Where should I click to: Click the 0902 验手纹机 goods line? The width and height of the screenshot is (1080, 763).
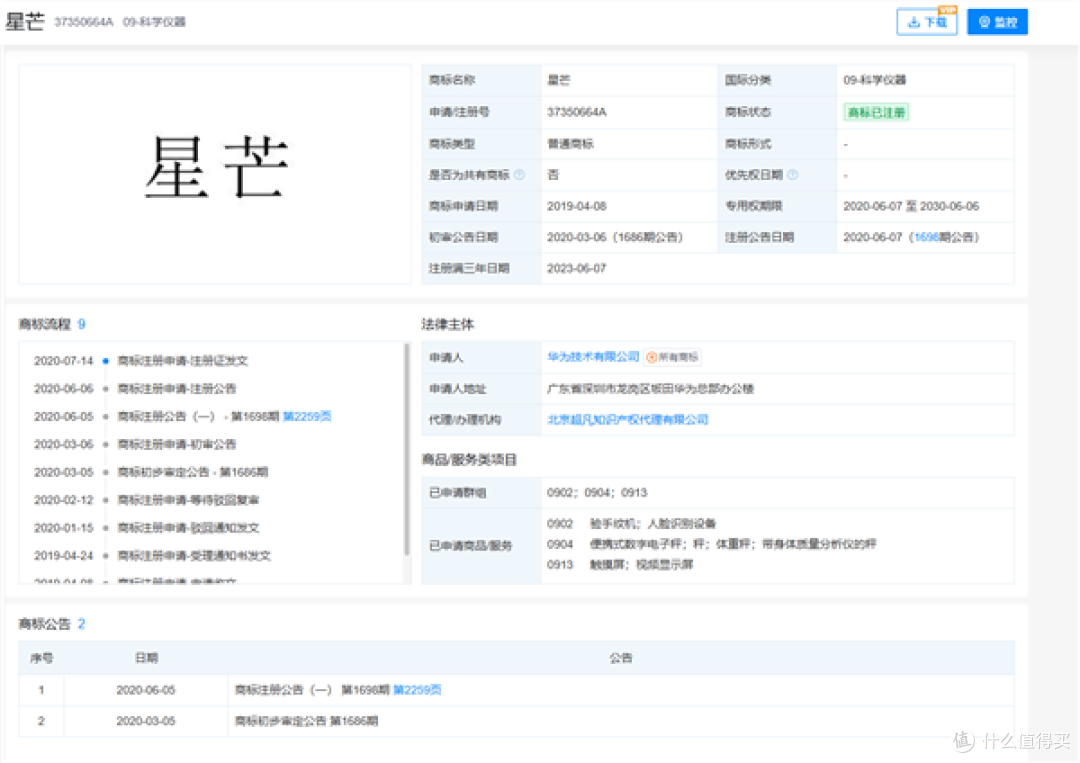(632, 523)
